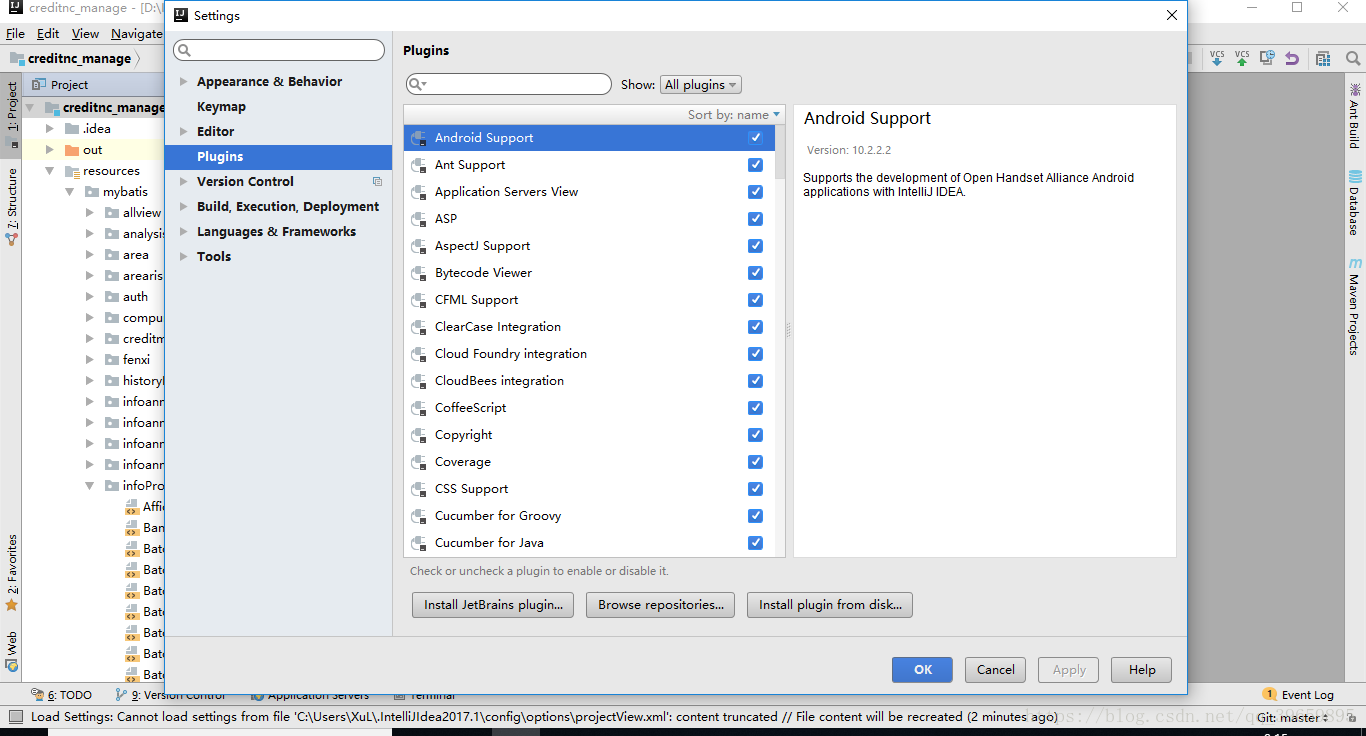The width and height of the screenshot is (1366, 736).
Task: Click the Cancel button
Action: tap(996, 670)
